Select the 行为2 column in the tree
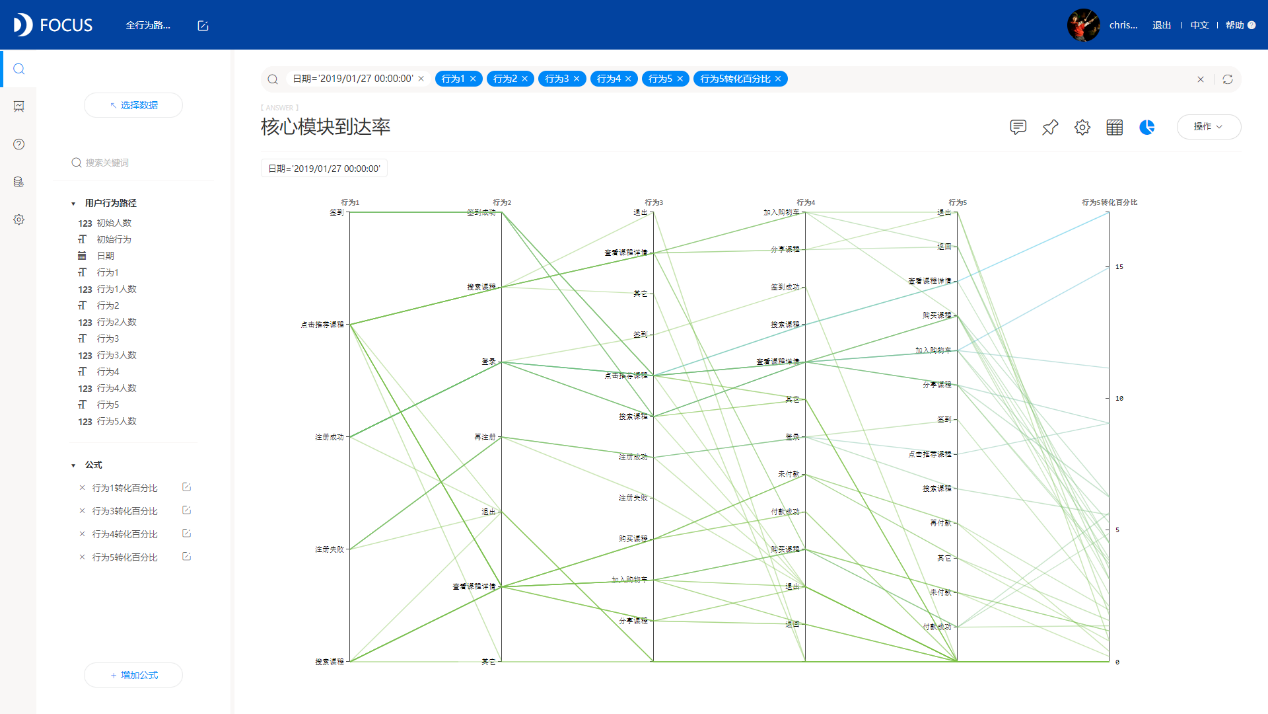This screenshot has width=1268, height=714. pos(108,306)
